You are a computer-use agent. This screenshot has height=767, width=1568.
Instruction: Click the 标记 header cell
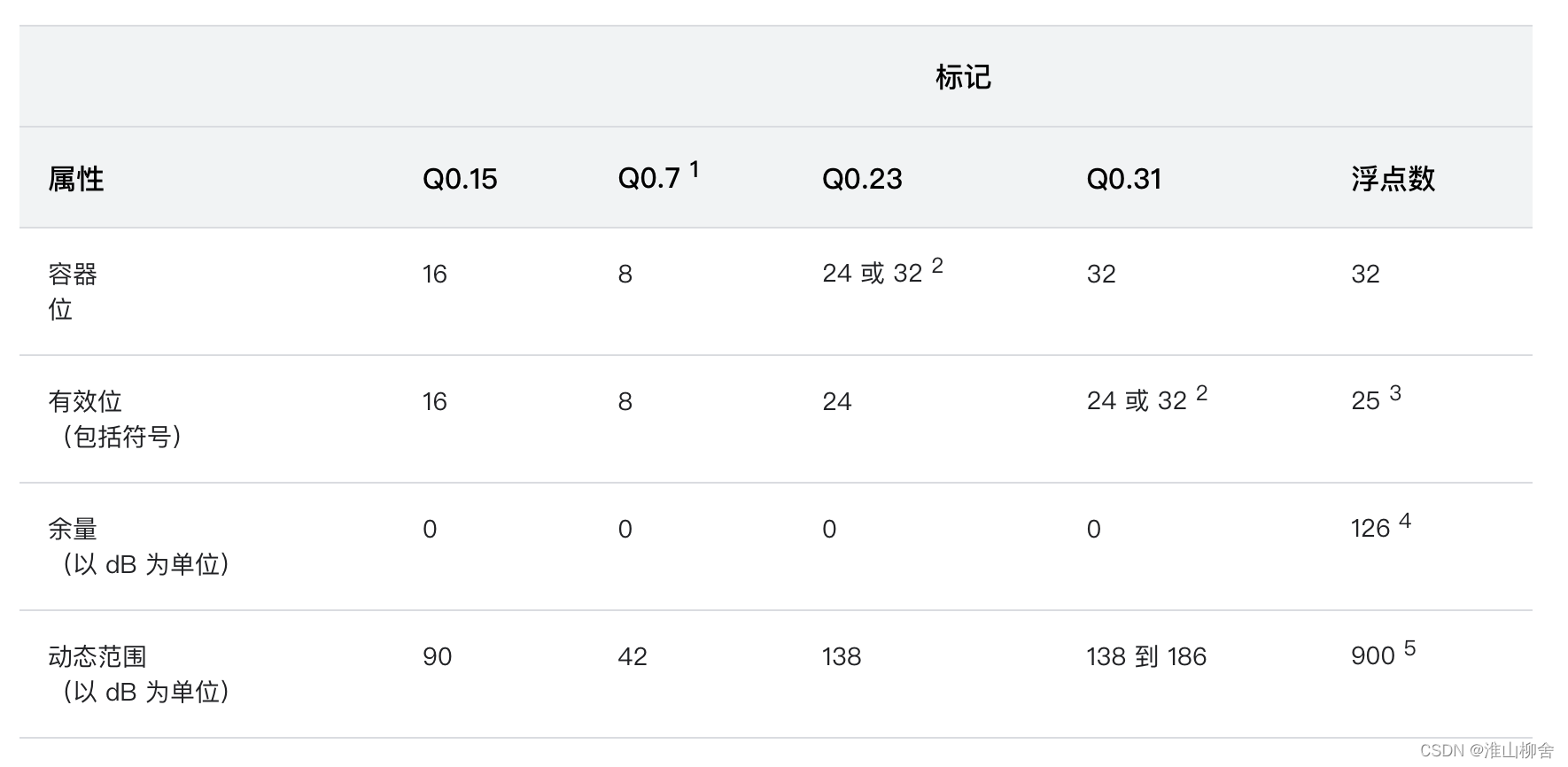pyautogui.click(x=963, y=77)
